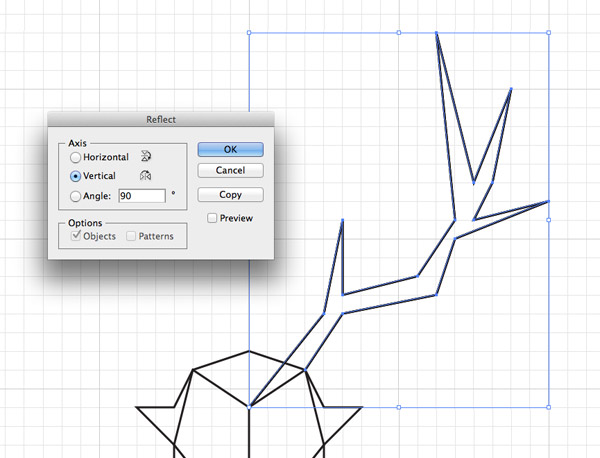
Task: Click the tallest antler tip anchor point
Action: 437,33
